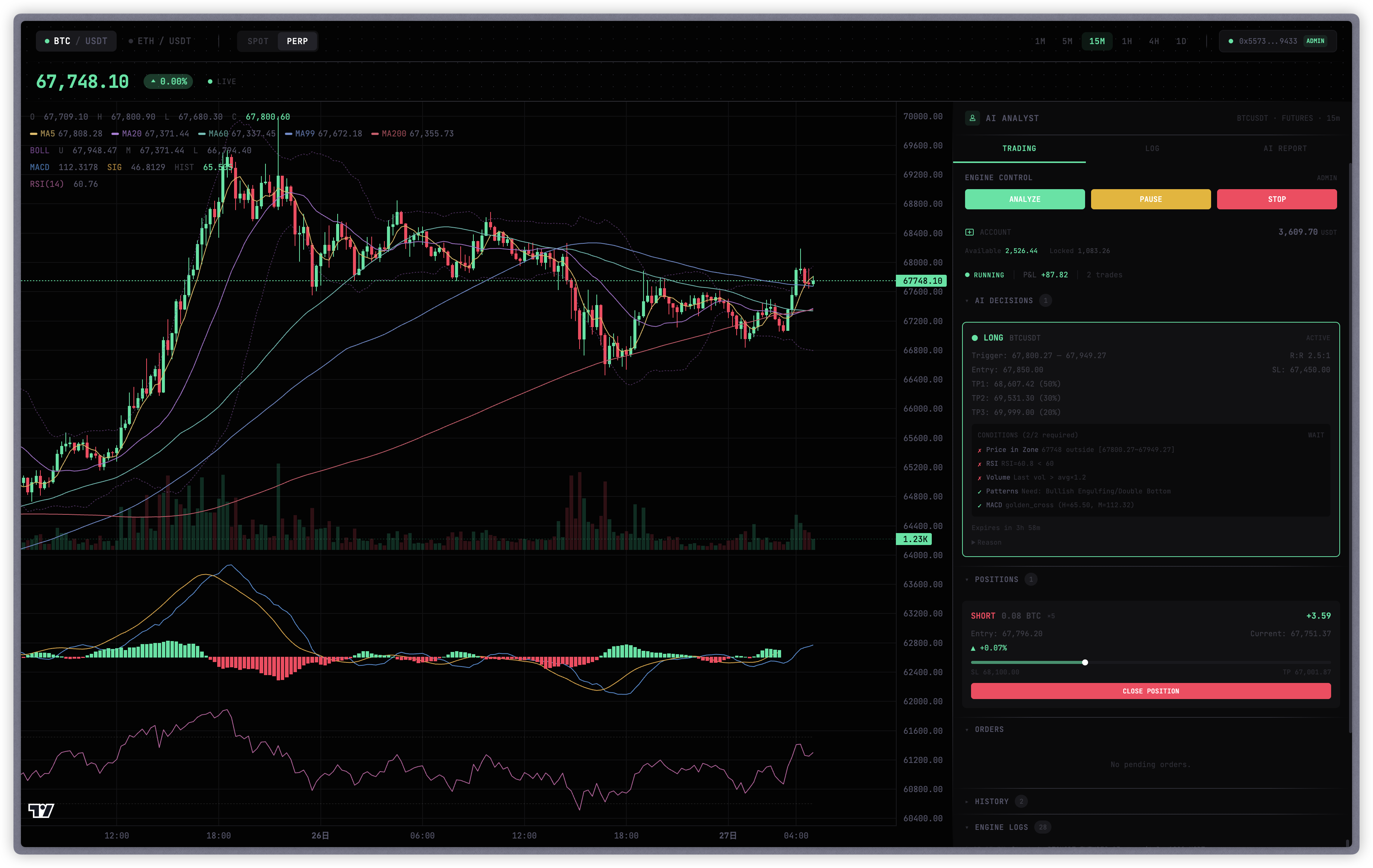Open the AI Report tab
The height and width of the screenshot is (868, 1373).
coord(1285,148)
